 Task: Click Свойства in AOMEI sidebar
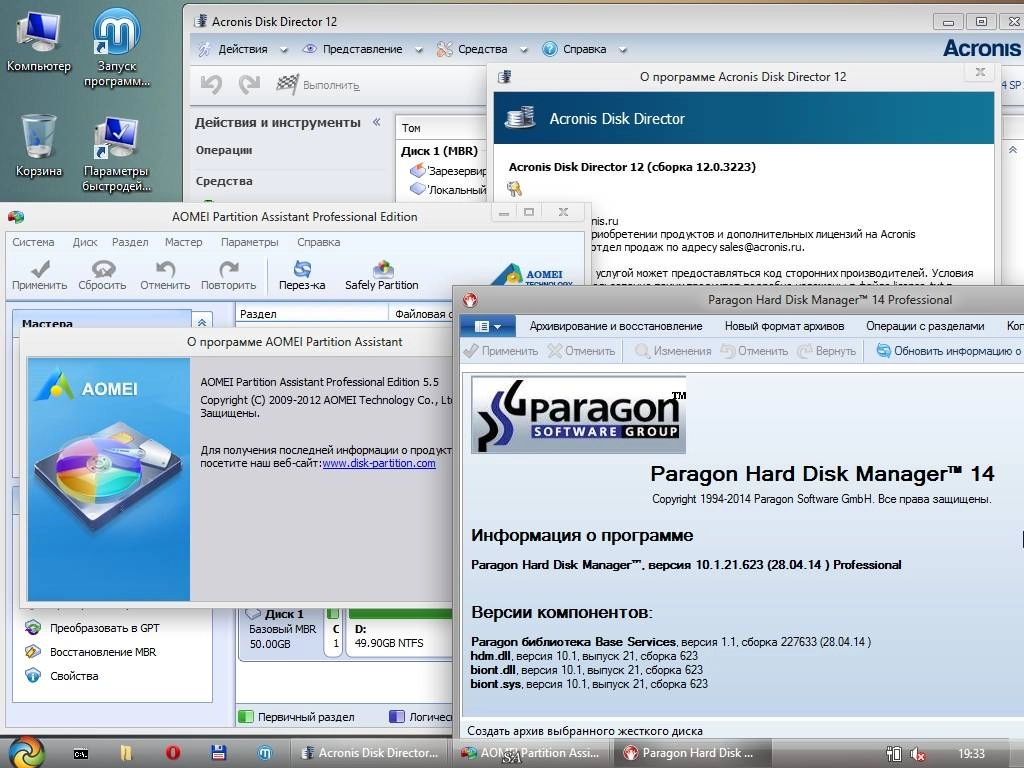61,676
